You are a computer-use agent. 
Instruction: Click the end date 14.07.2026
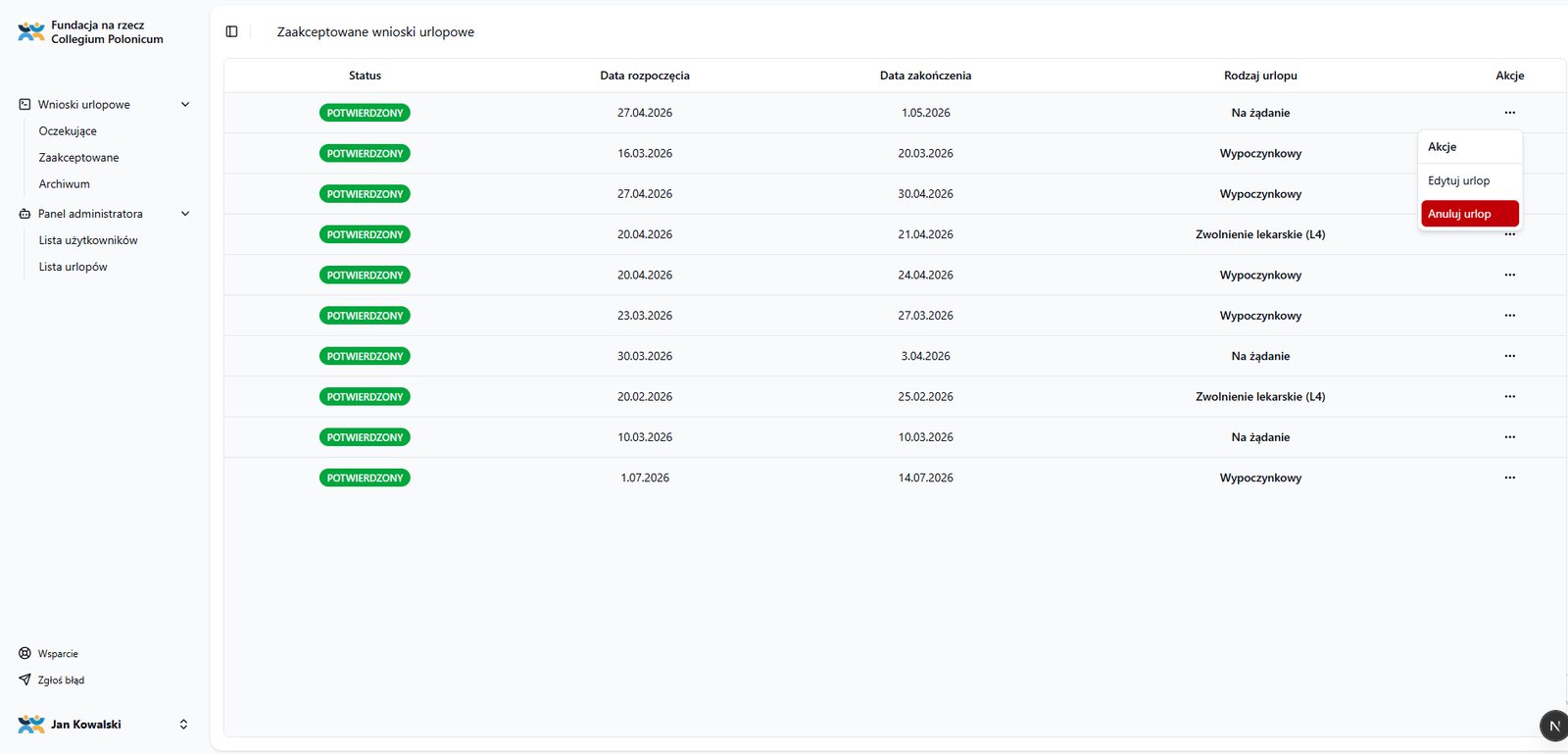coord(925,478)
